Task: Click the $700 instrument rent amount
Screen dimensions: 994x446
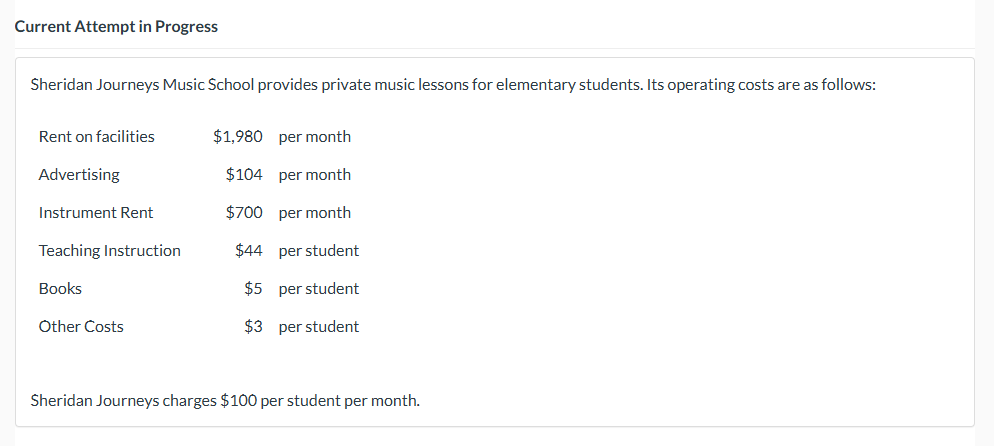Action: click(x=244, y=212)
